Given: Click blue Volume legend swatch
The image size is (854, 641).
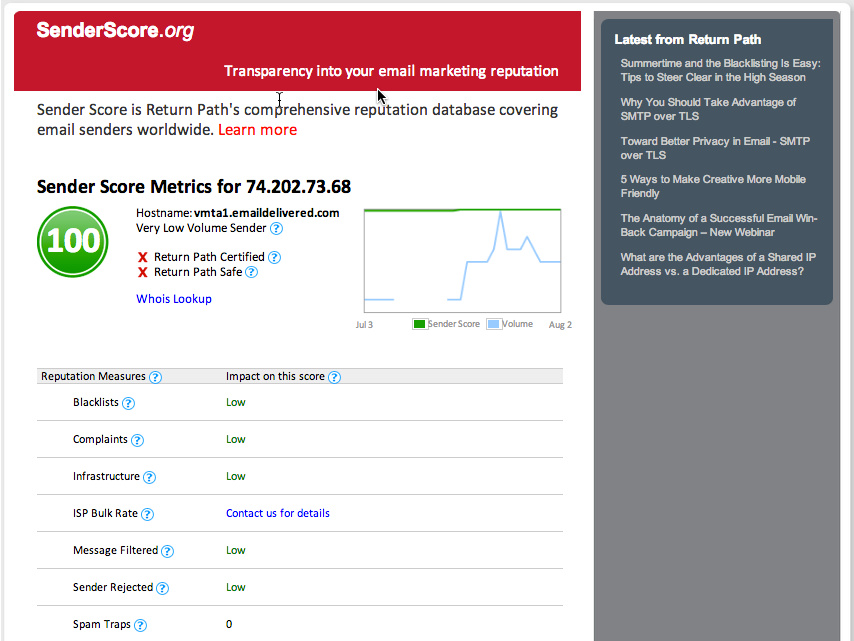Looking at the screenshot, I should (x=493, y=324).
